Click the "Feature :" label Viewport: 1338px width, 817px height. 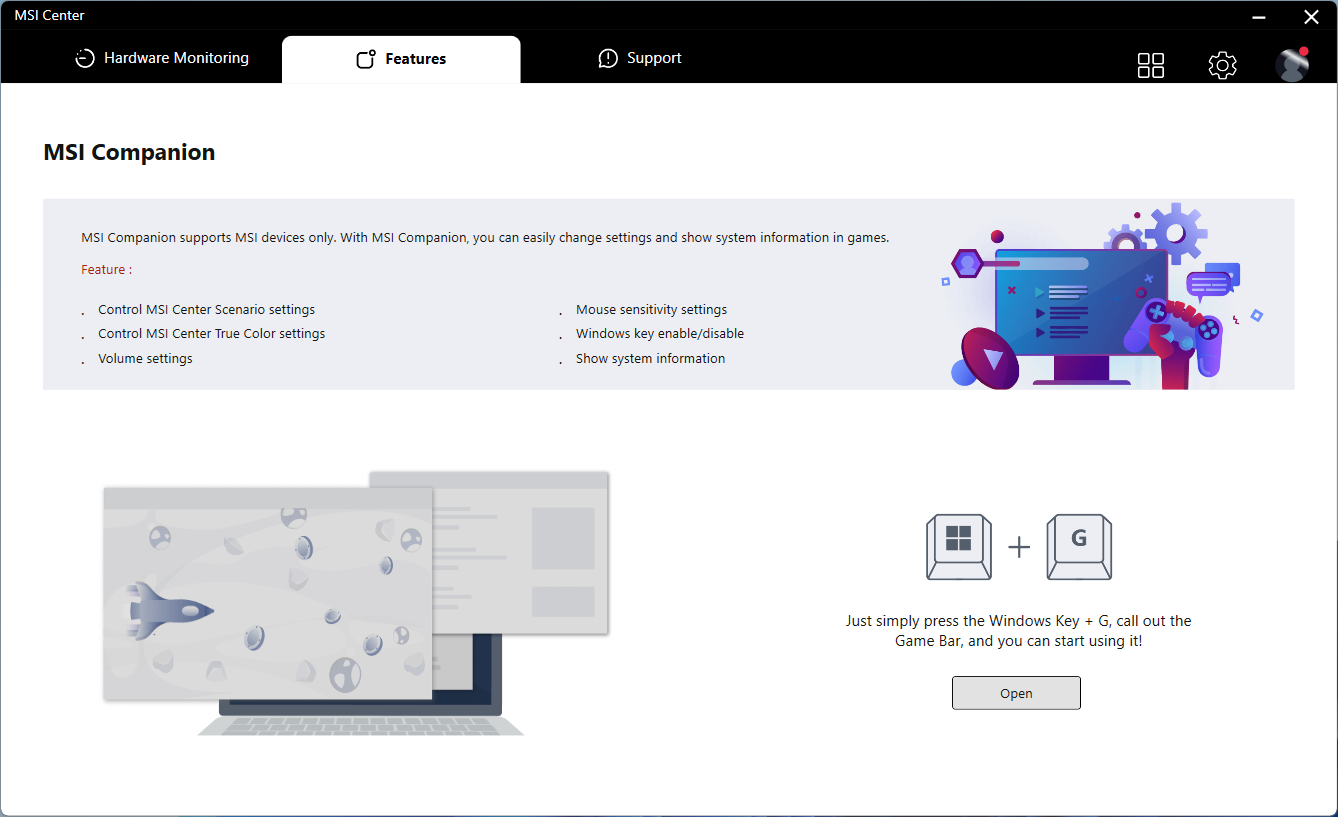pos(106,270)
